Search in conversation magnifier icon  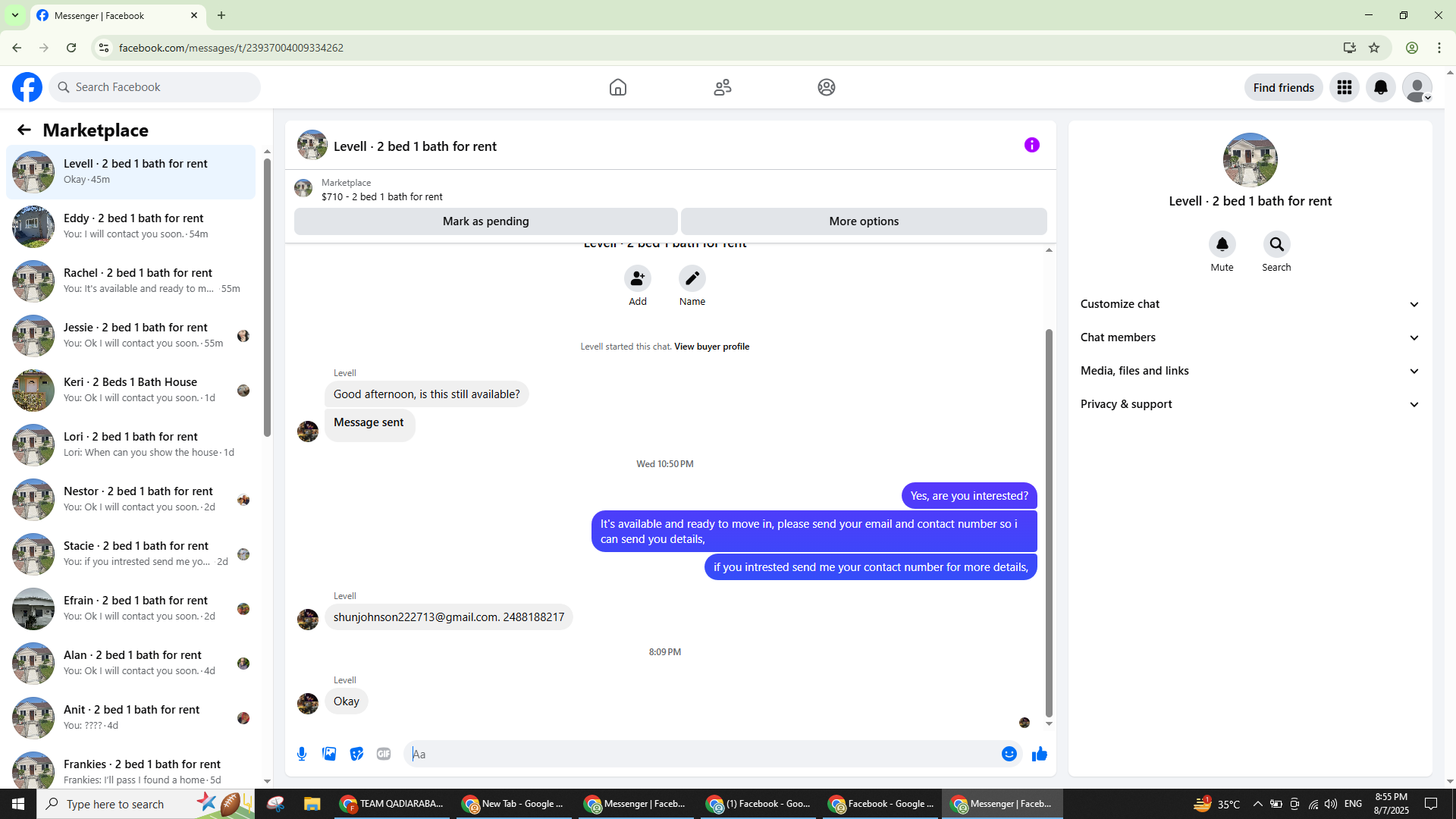(x=1277, y=244)
